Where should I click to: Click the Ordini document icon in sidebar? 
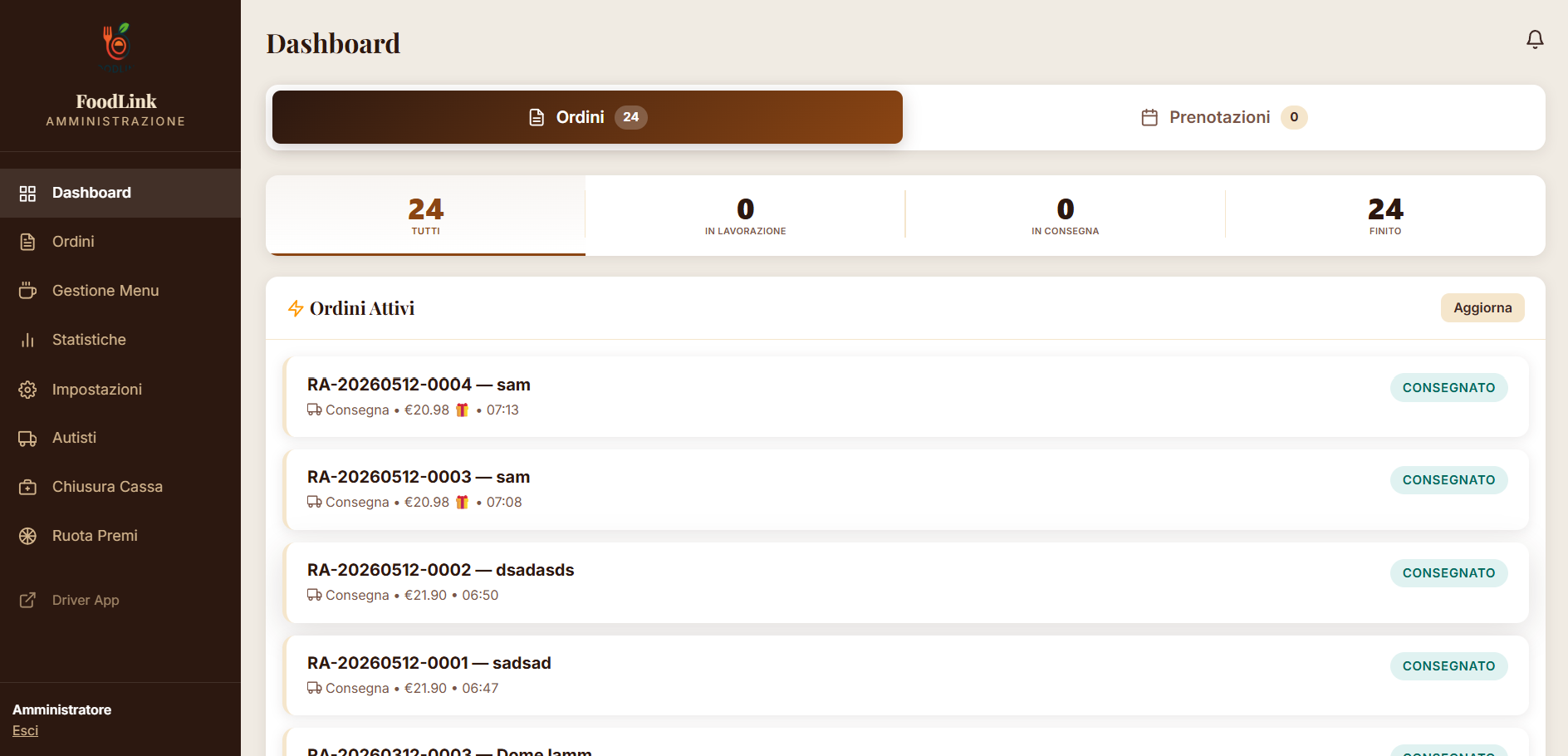pos(27,242)
